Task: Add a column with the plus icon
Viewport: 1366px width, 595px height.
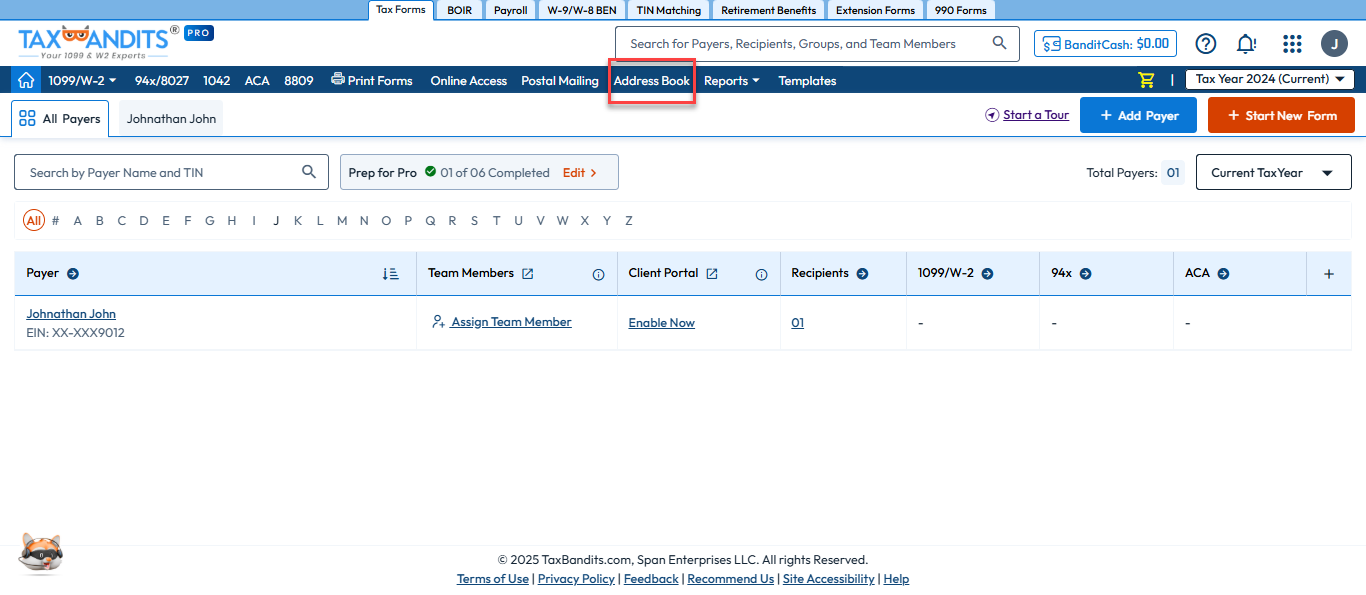Action: tap(1329, 274)
